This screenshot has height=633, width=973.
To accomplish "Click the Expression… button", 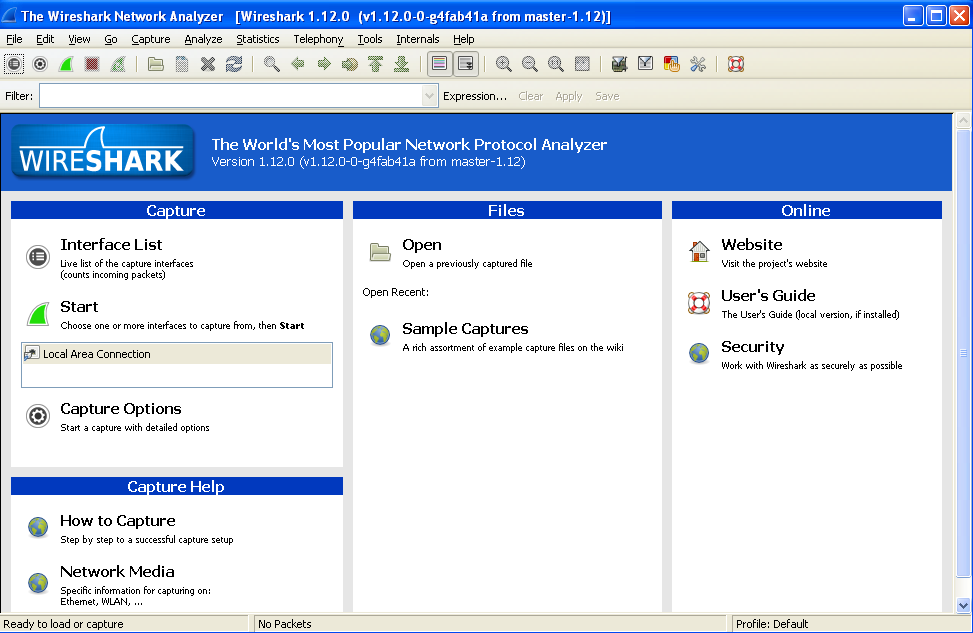I will click(x=475, y=96).
